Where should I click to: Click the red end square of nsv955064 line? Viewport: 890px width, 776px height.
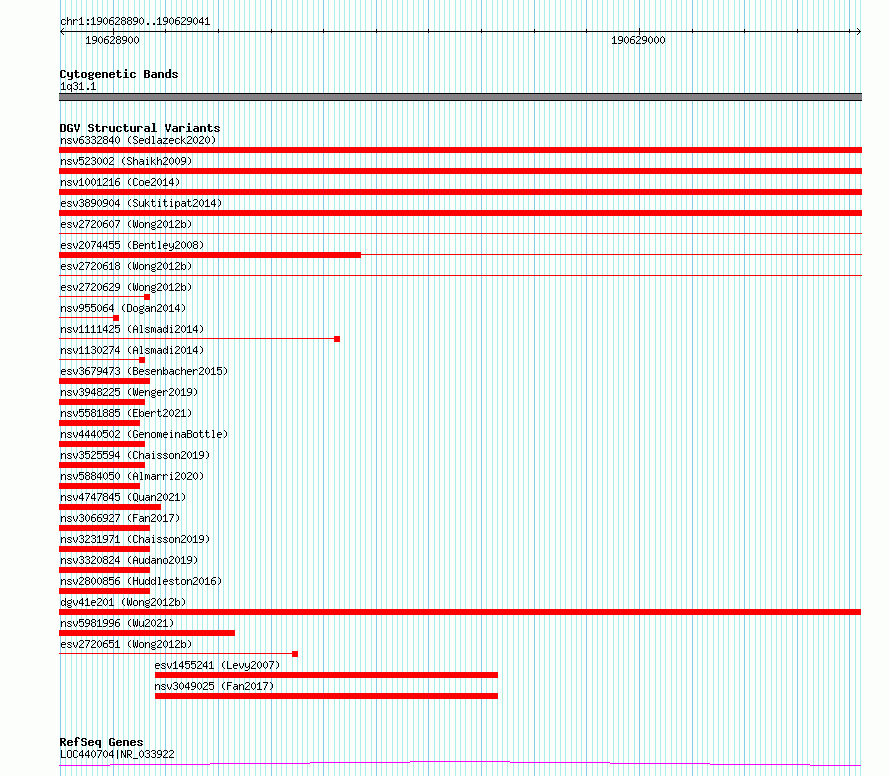point(116,318)
